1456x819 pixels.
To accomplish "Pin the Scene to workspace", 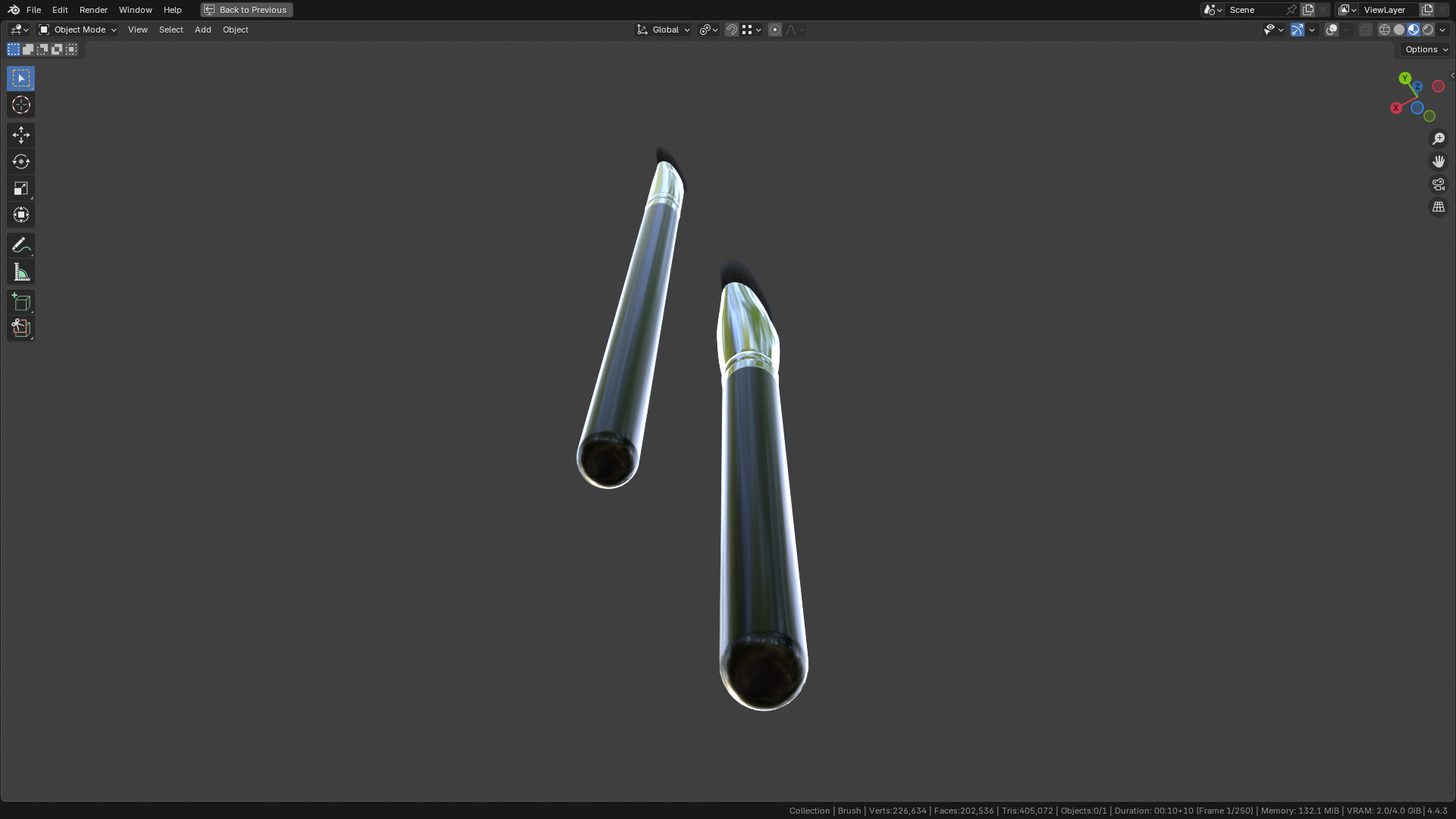I will [x=1291, y=10].
